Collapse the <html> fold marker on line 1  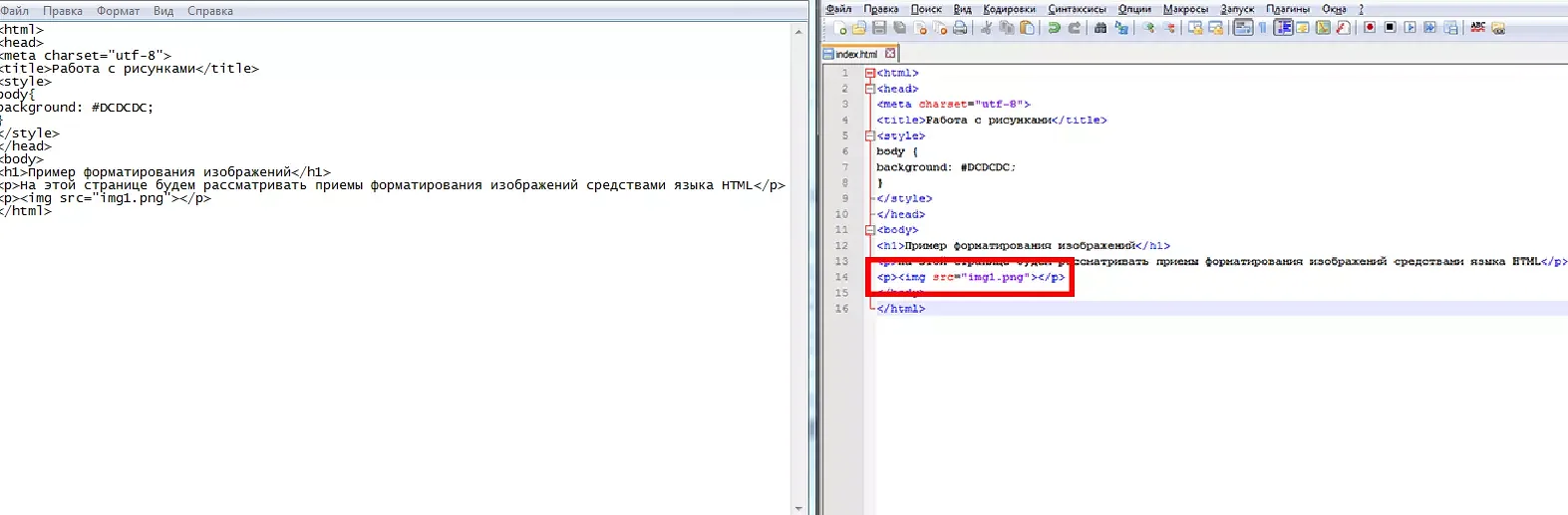click(x=870, y=74)
